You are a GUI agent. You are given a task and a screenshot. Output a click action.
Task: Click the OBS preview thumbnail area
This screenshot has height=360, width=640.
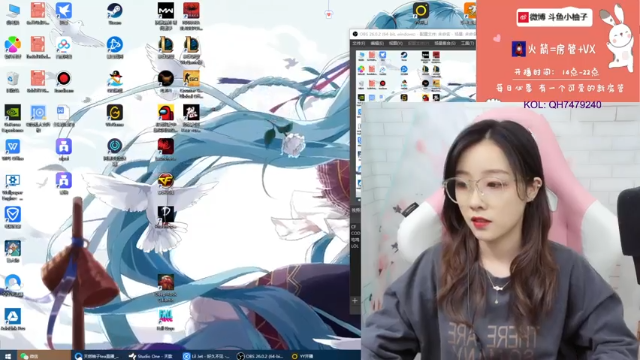coord(414,76)
